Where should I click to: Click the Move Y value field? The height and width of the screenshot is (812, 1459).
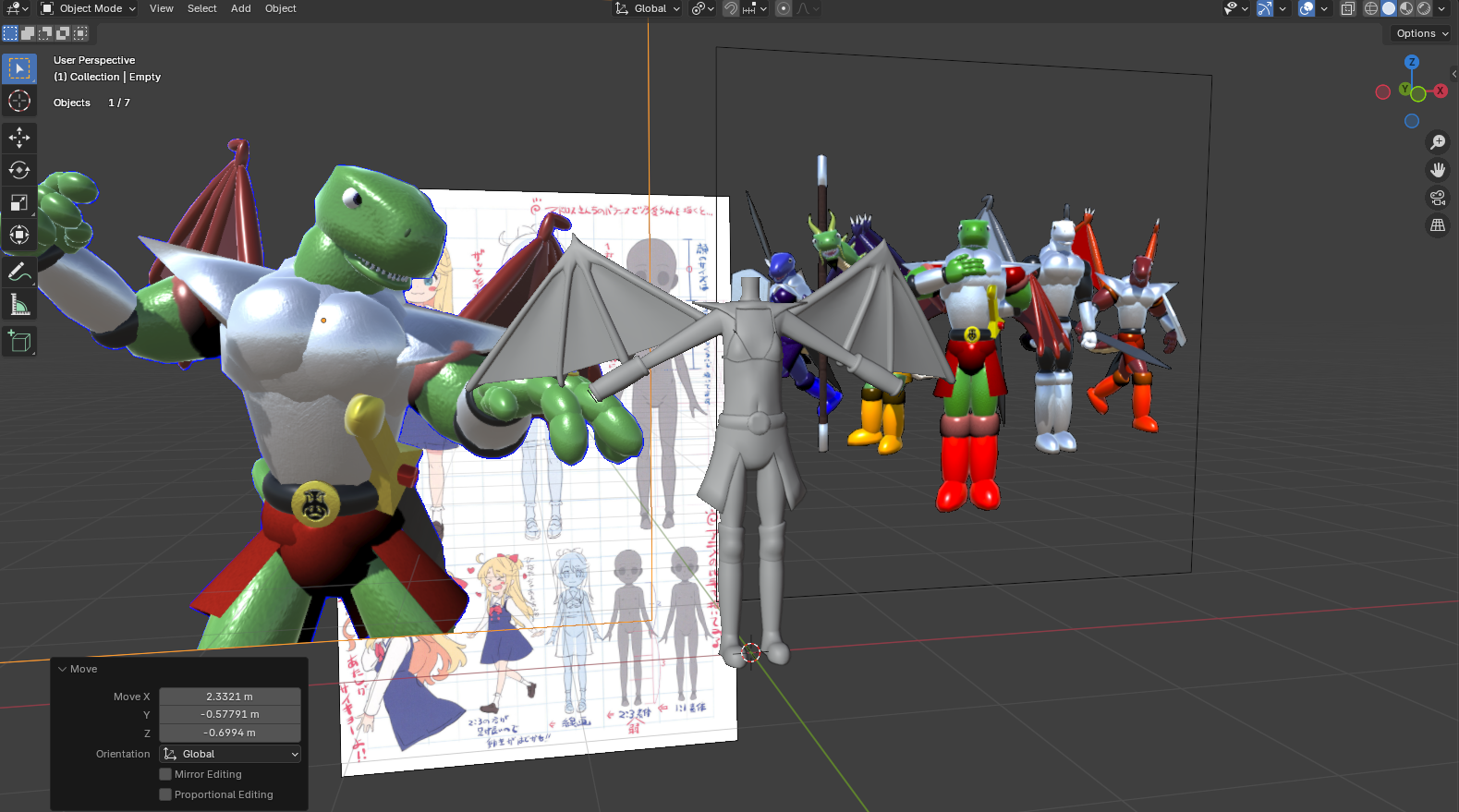pyautogui.click(x=230, y=714)
